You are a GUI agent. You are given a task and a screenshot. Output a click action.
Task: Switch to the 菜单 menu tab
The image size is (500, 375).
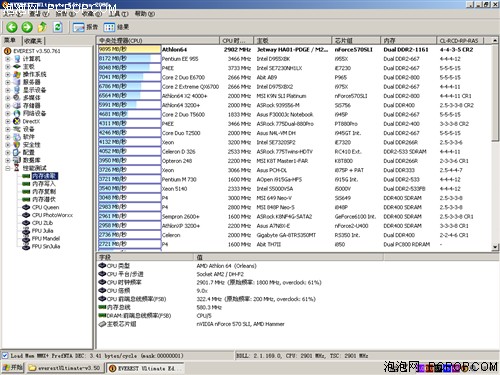(x=10, y=41)
